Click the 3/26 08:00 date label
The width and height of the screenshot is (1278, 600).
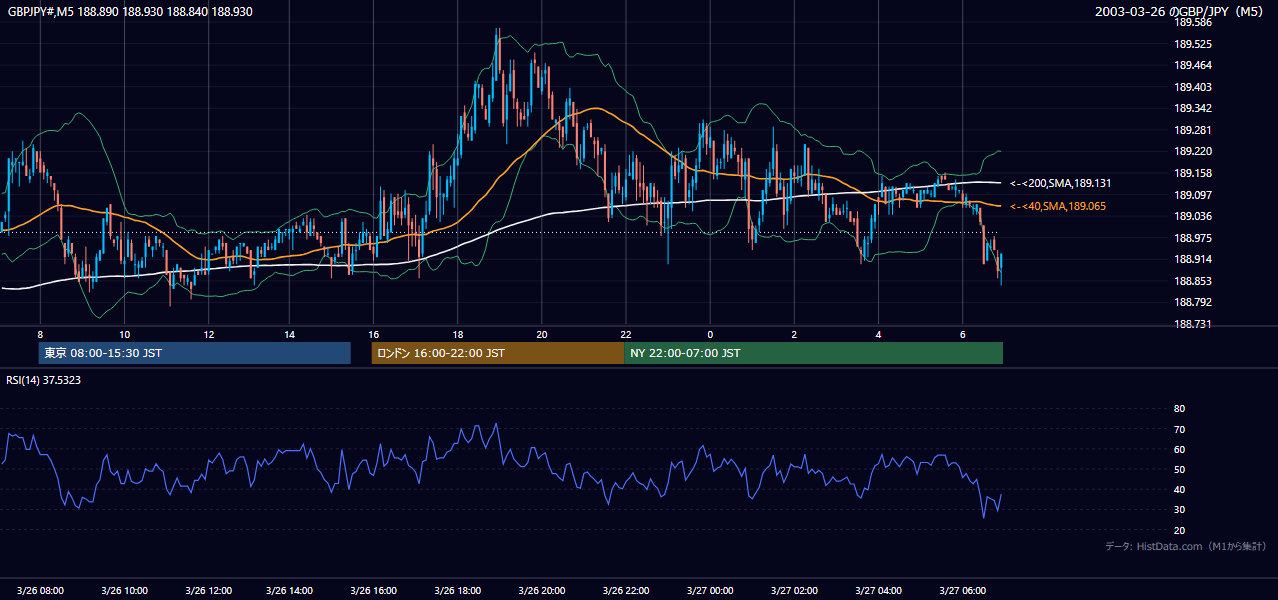tap(40, 591)
